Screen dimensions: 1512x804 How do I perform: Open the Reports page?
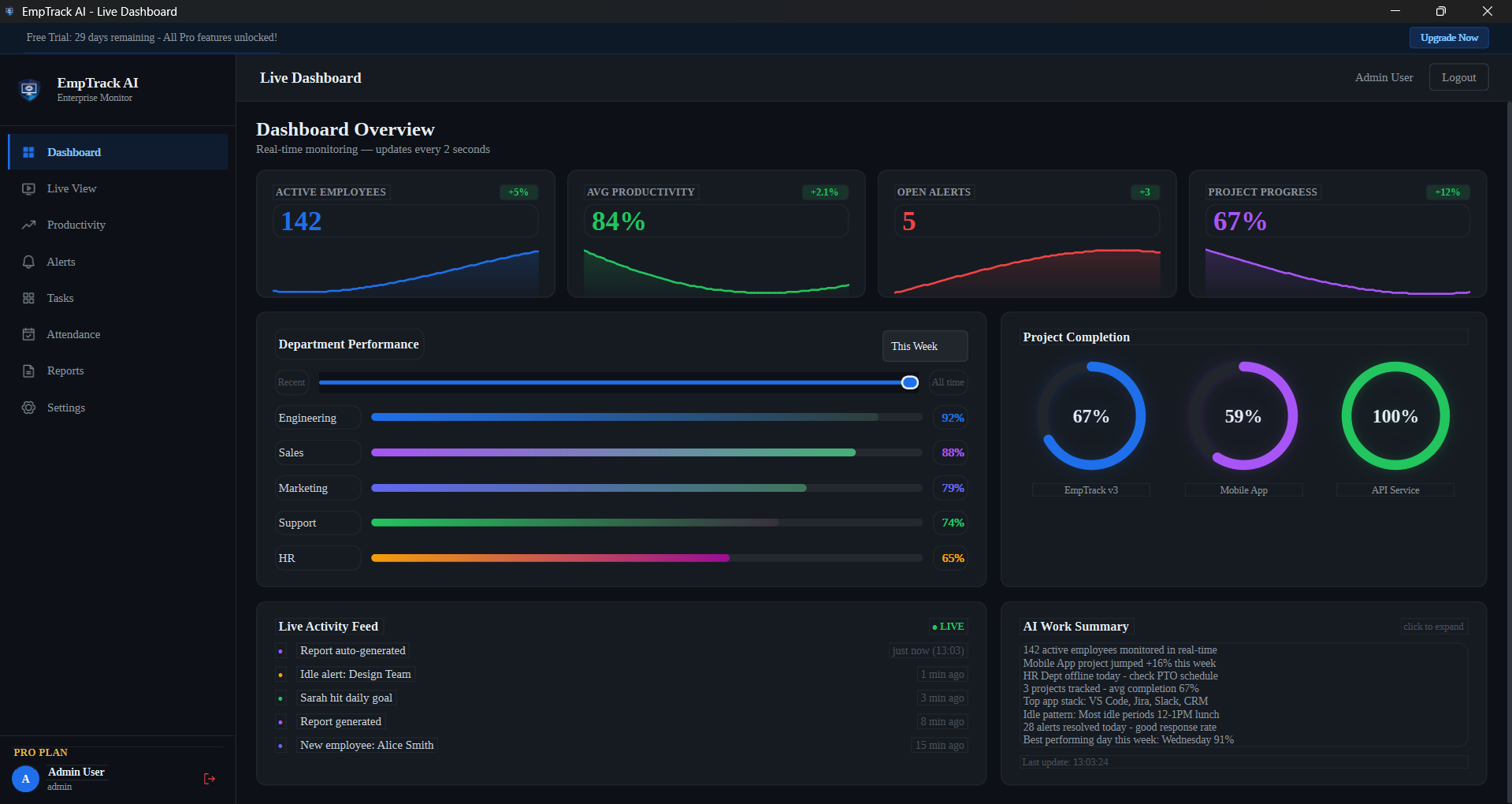[x=118, y=370]
